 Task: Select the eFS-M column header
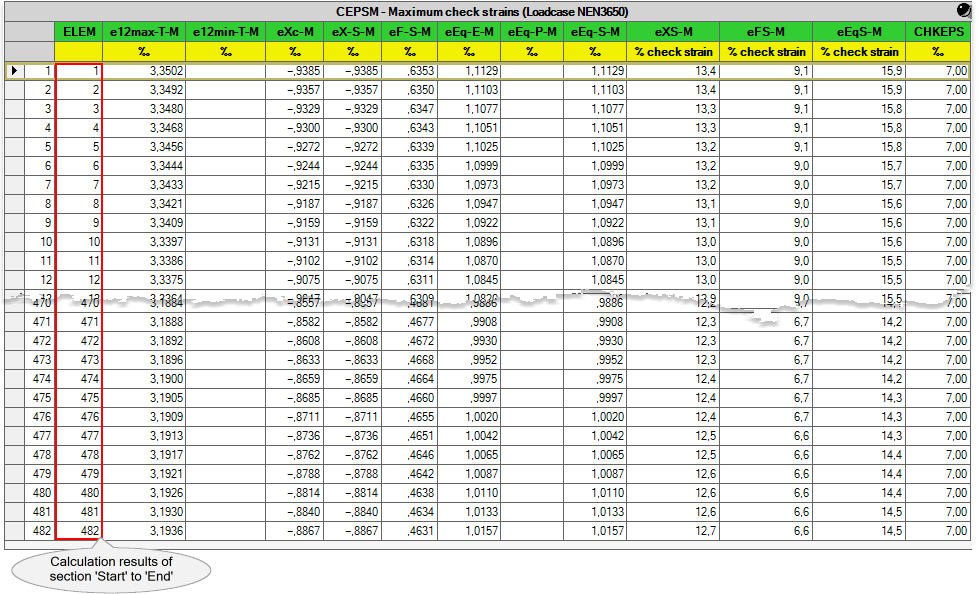pyautogui.click(x=766, y=32)
